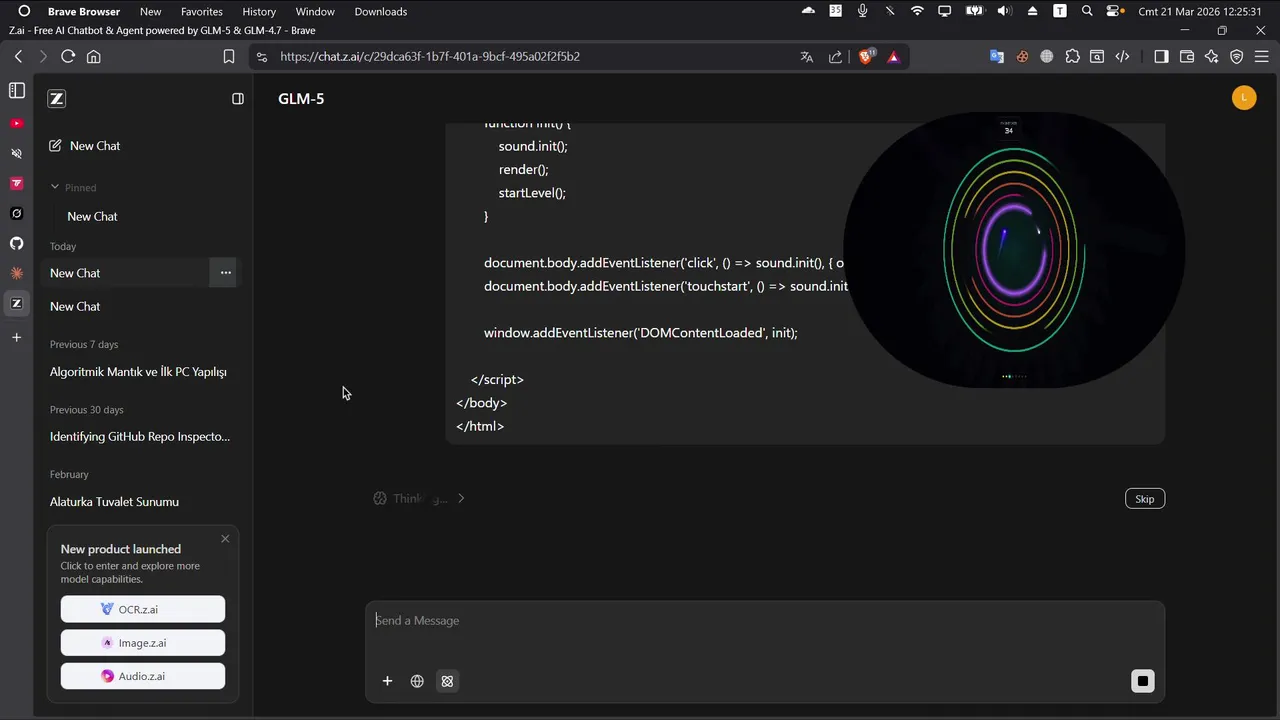Open the cookie extension icon

(x=1022, y=57)
